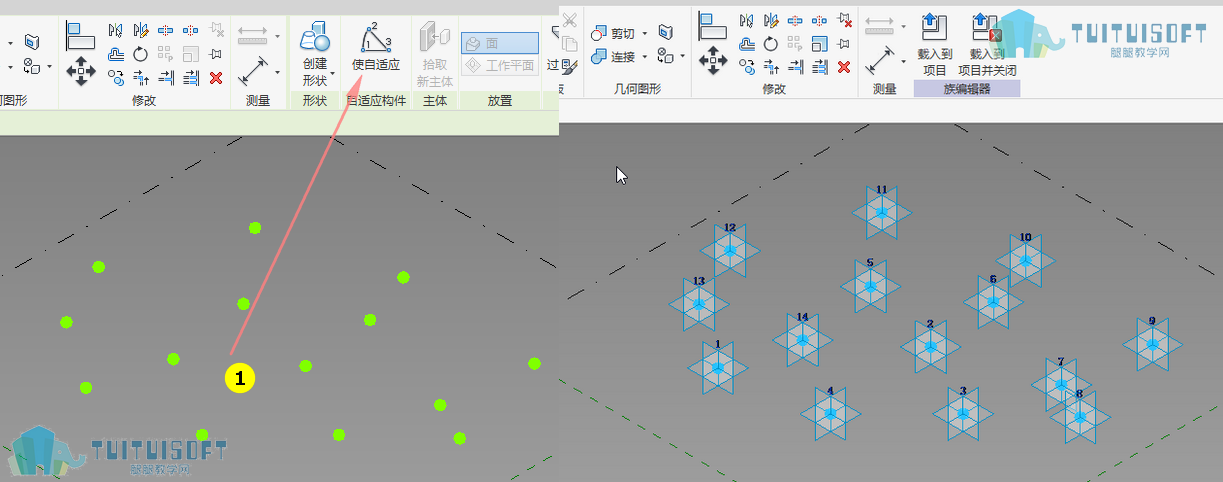Expand the 连接 dropdown arrow
The image size is (1223, 482).
[x=645, y=57]
